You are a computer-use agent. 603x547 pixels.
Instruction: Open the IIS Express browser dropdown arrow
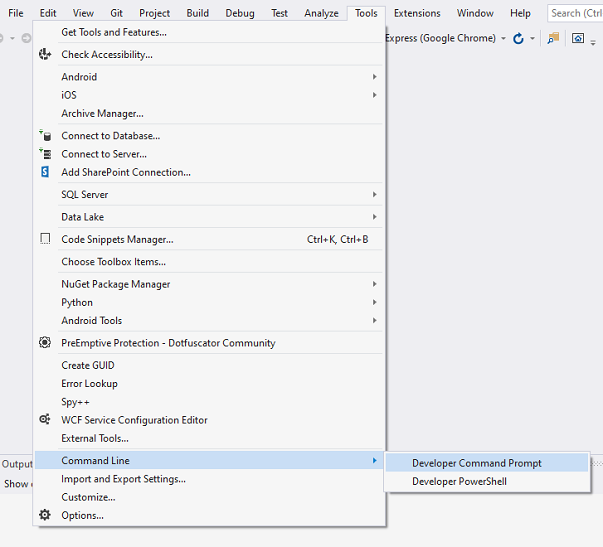[503, 38]
